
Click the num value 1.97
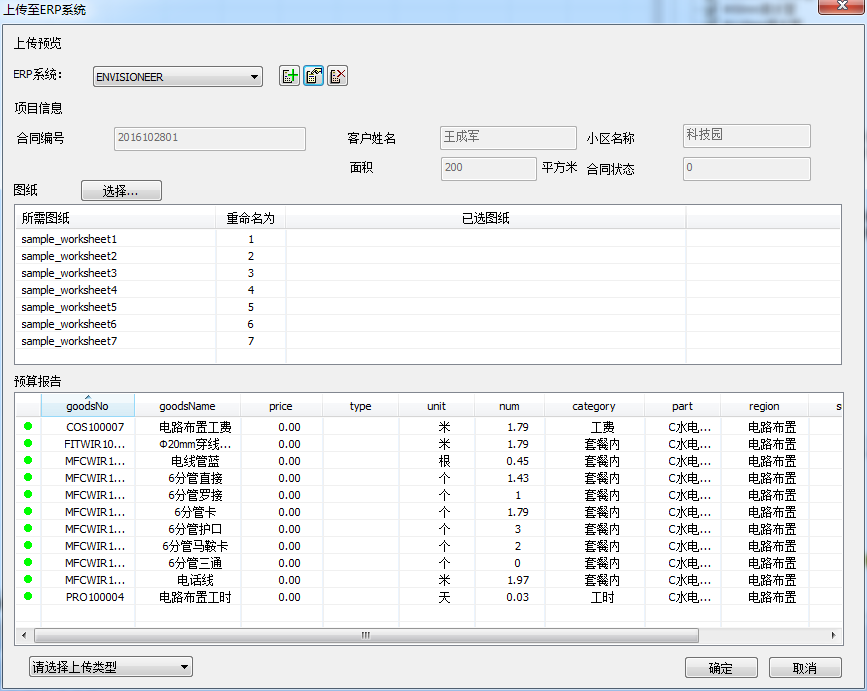tap(518, 580)
